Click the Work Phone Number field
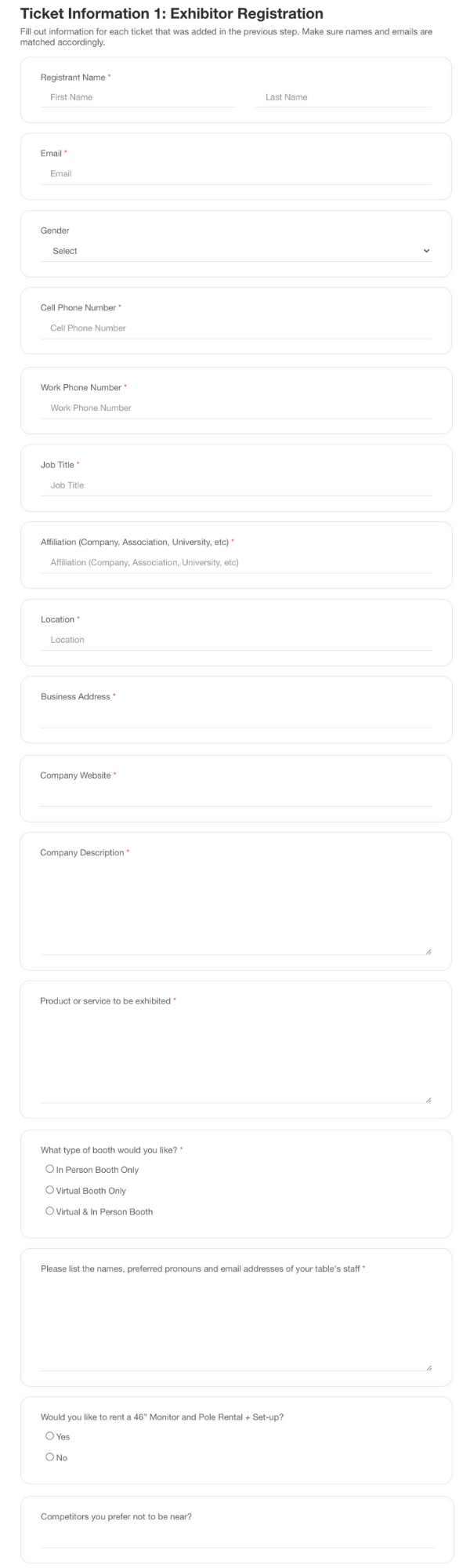Image resolution: width=470 pixels, height=1568 pixels. point(236,408)
